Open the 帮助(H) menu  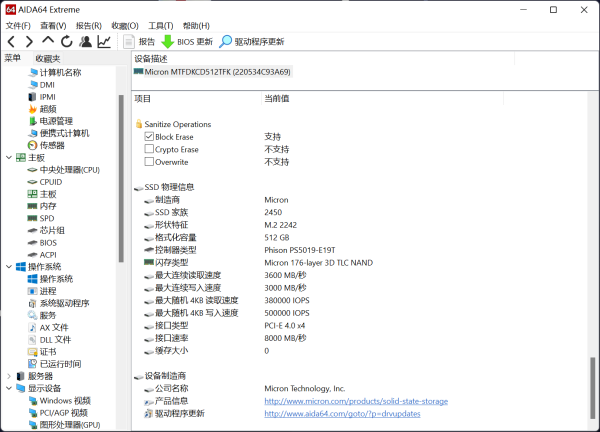point(196,26)
